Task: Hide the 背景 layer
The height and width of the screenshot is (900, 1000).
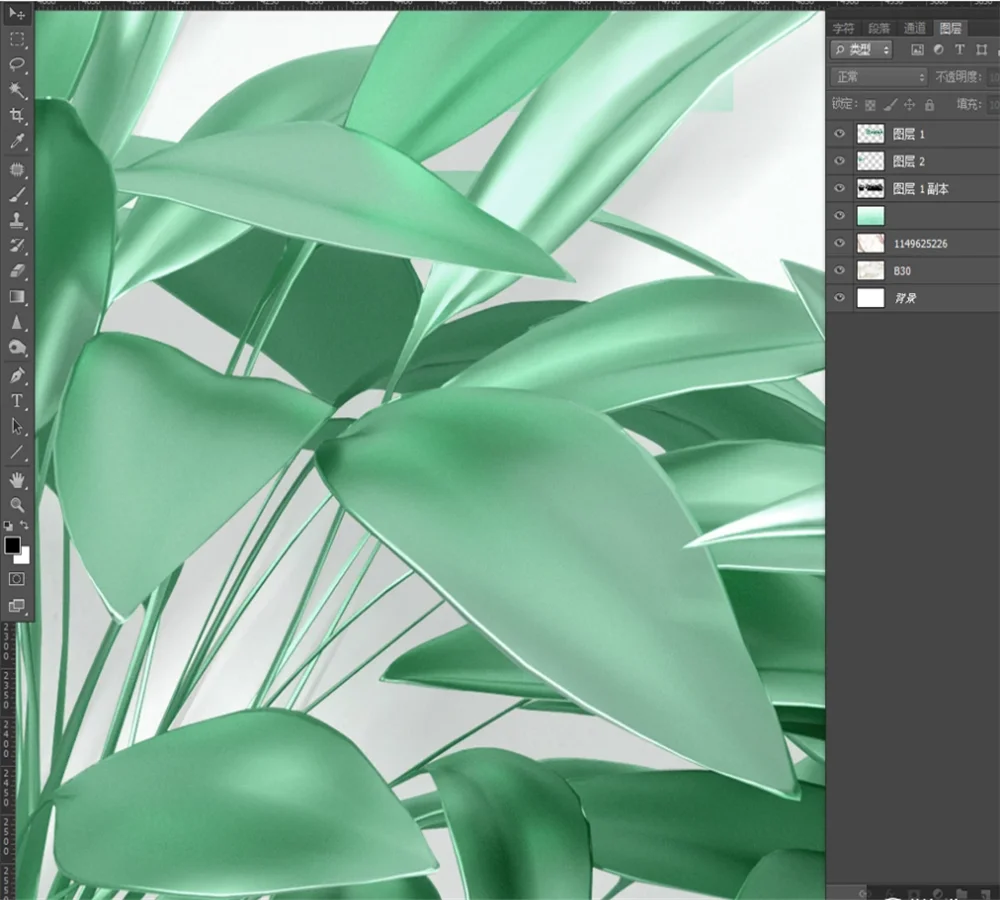Action: (x=839, y=298)
